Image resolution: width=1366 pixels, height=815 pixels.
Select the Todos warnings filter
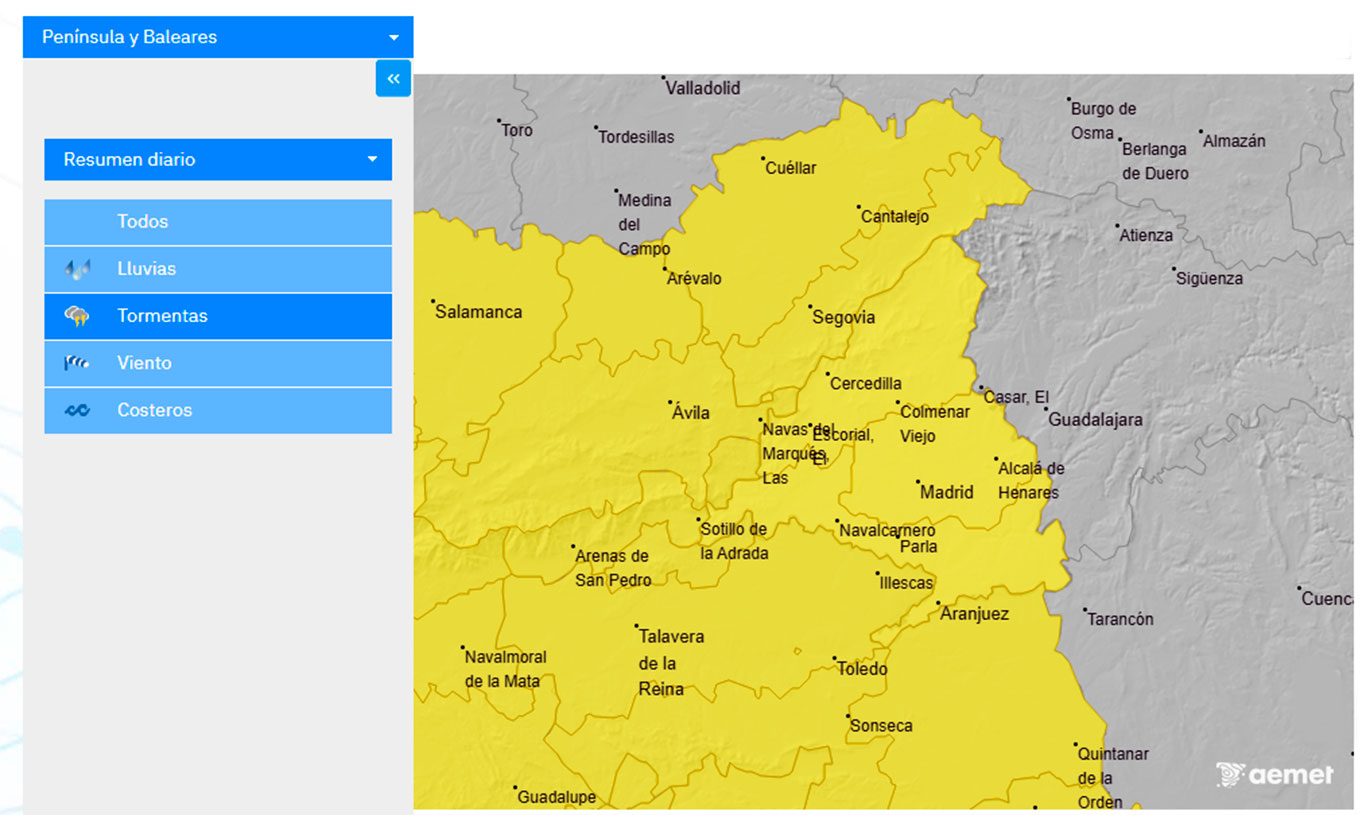pyautogui.click(x=218, y=222)
